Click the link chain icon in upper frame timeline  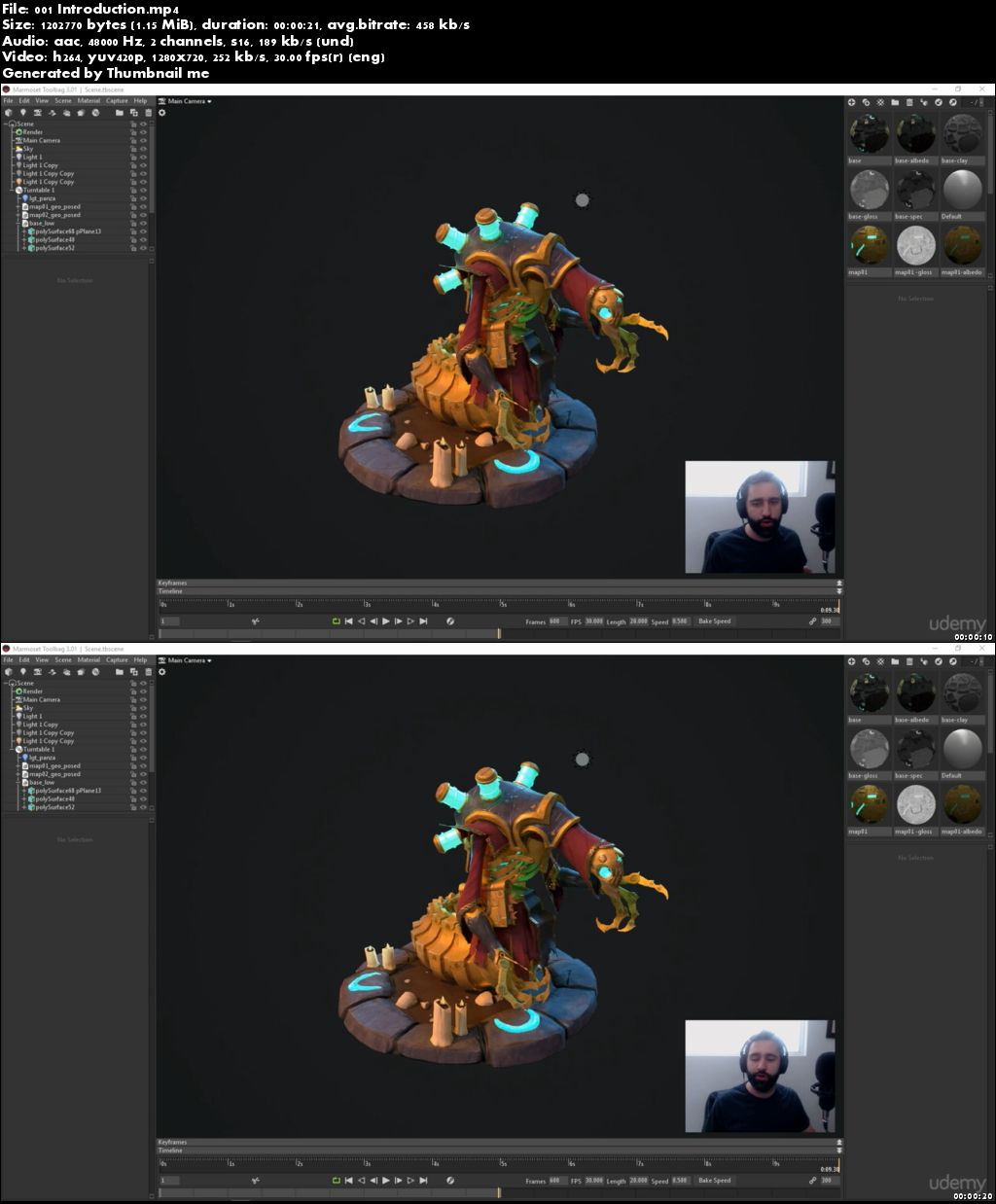click(x=812, y=620)
